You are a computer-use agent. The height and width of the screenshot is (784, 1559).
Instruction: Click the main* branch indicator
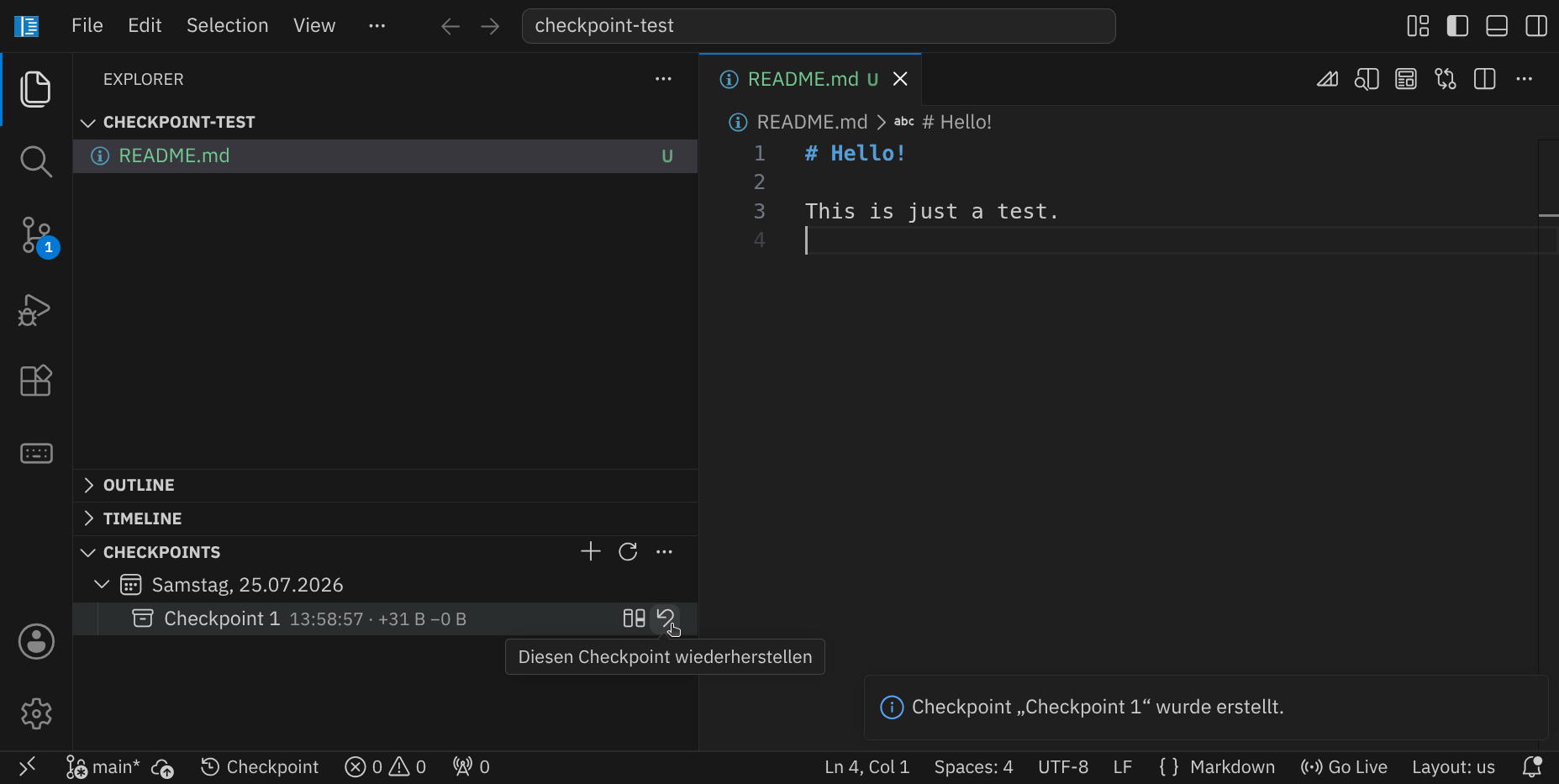[103, 767]
